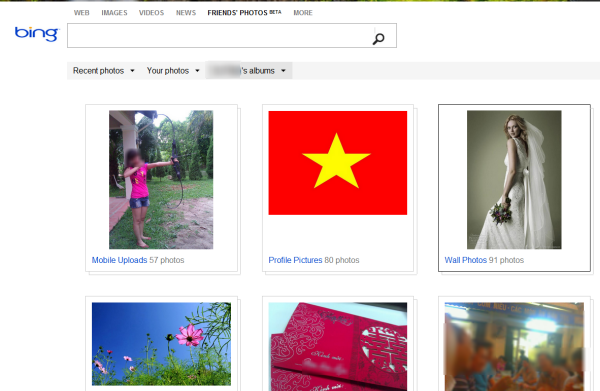
Task: Open the Wall Photos album link
Action: point(465,260)
